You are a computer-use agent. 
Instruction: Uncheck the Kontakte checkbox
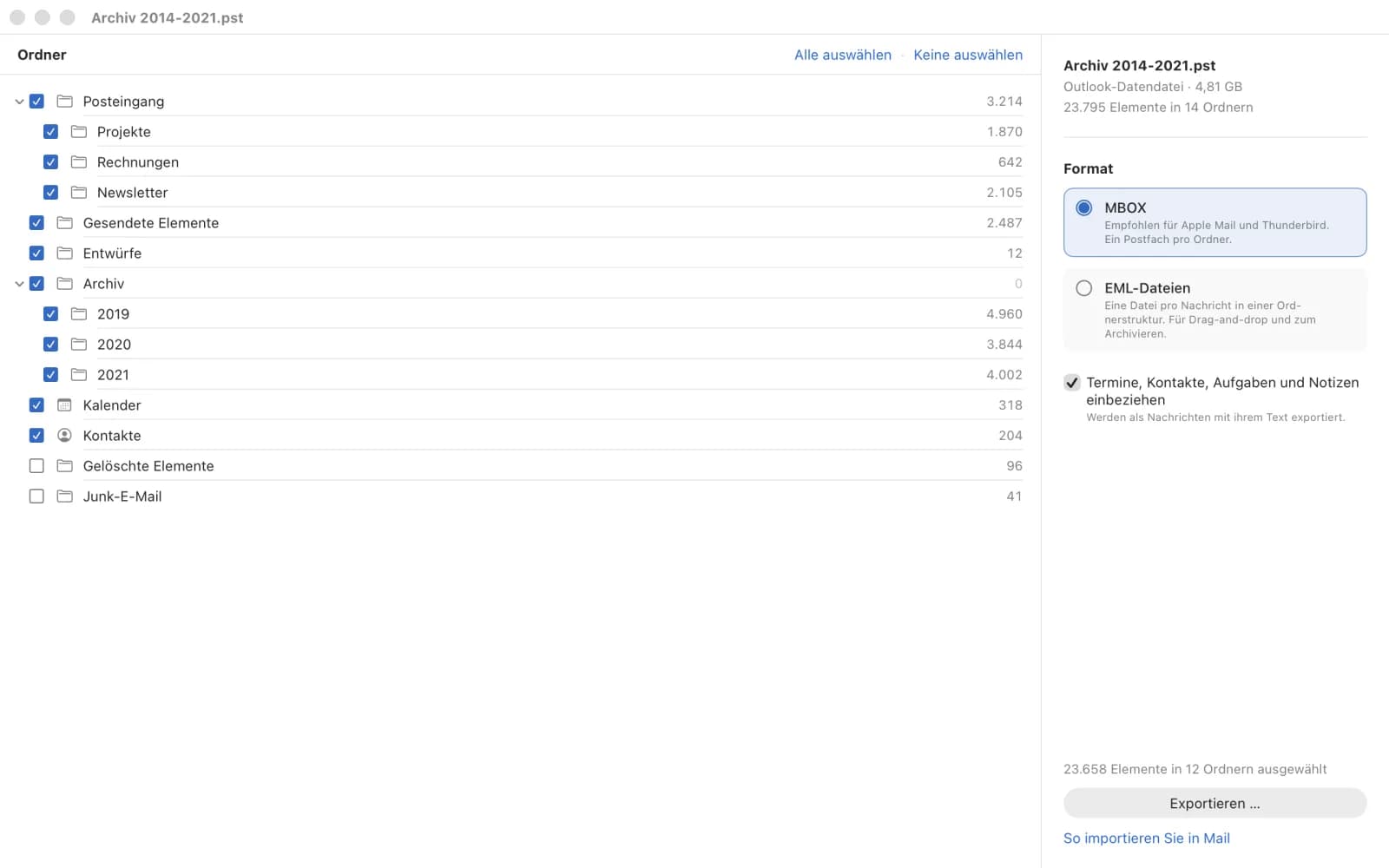(x=36, y=436)
